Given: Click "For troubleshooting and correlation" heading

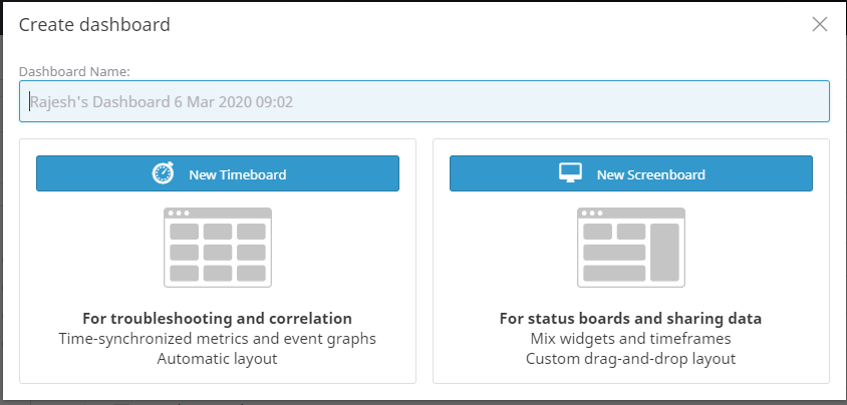Looking at the screenshot, I should [217, 319].
